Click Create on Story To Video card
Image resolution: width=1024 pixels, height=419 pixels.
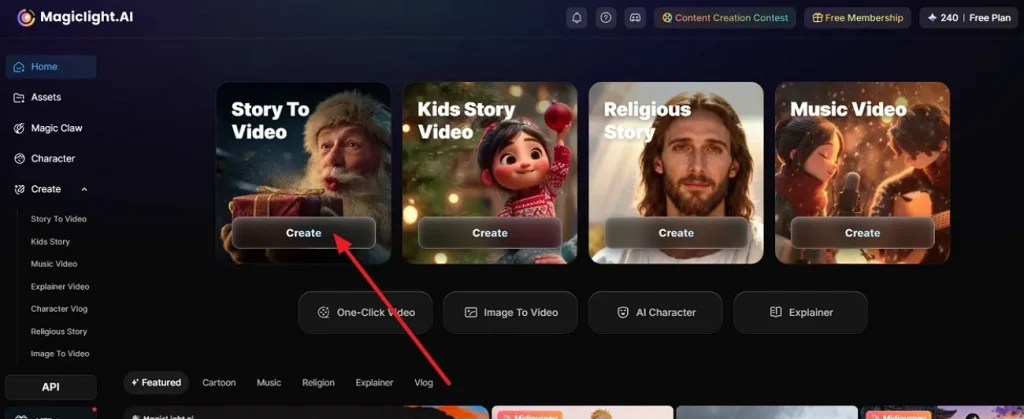coord(304,233)
